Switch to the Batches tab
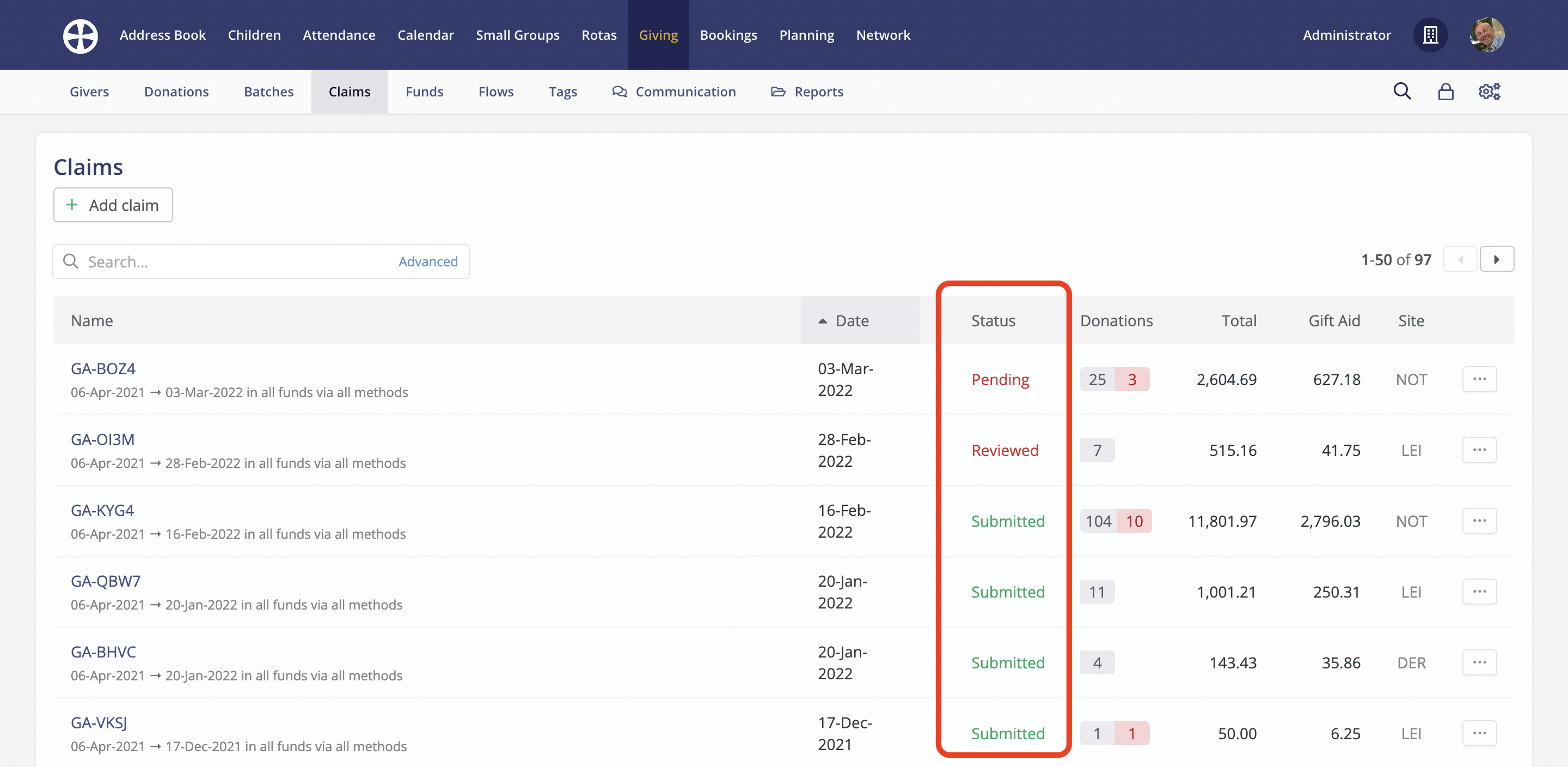Image resolution: width=1568 pixels, height=767 pixels. click(268, 92)
